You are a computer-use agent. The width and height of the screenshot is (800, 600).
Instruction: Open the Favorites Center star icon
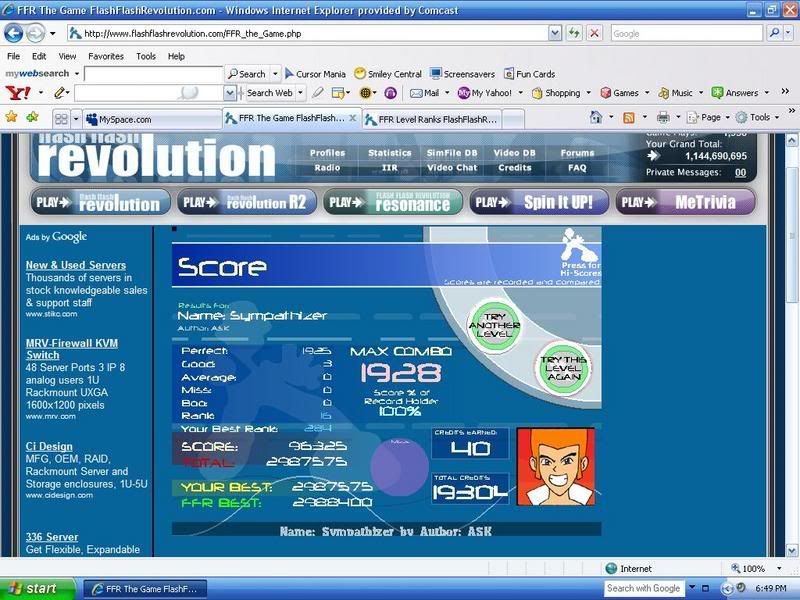click(x=11, y=118)
